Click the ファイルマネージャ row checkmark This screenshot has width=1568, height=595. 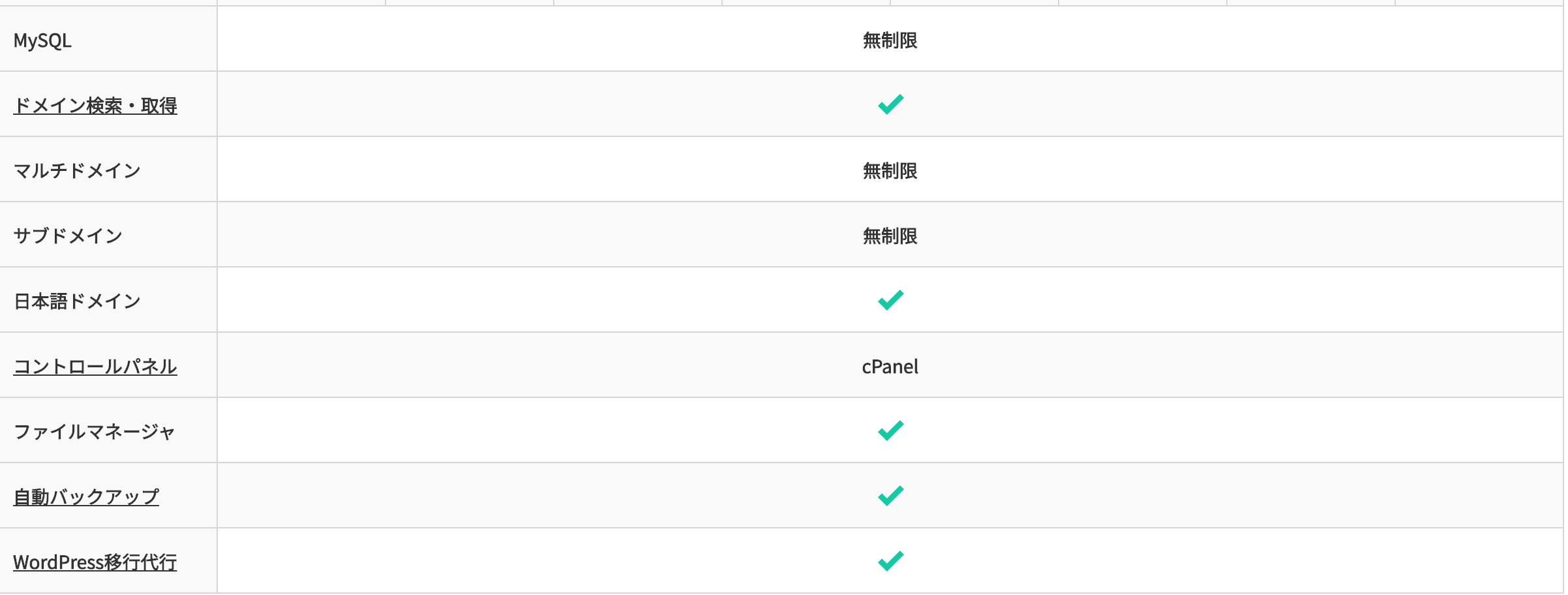point(890,431)
